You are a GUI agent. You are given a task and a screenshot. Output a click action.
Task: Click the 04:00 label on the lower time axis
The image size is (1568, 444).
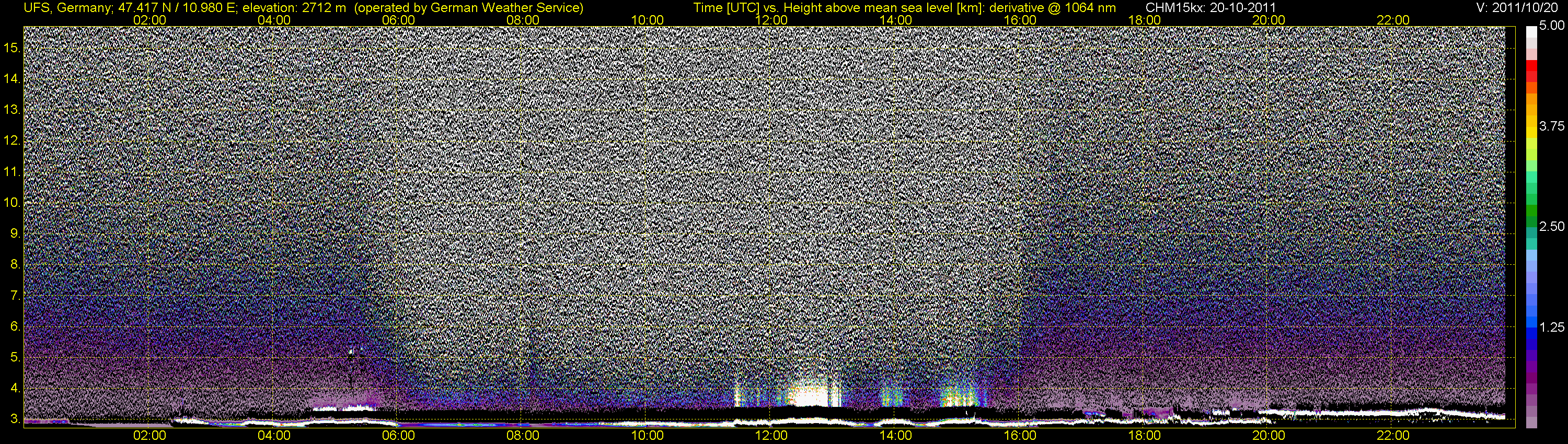coord(274,436)
